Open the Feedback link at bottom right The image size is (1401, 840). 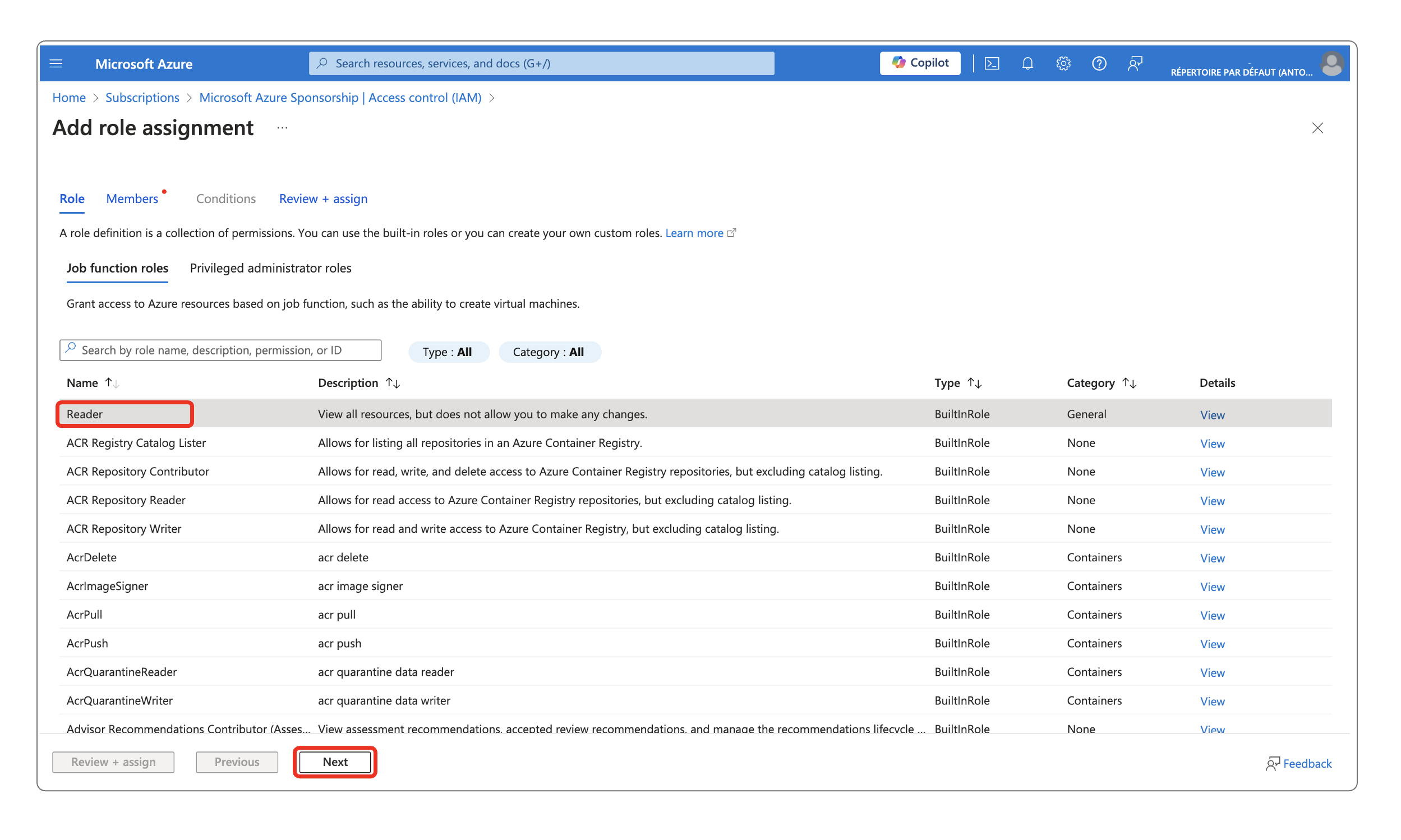tap(1306, 763)
